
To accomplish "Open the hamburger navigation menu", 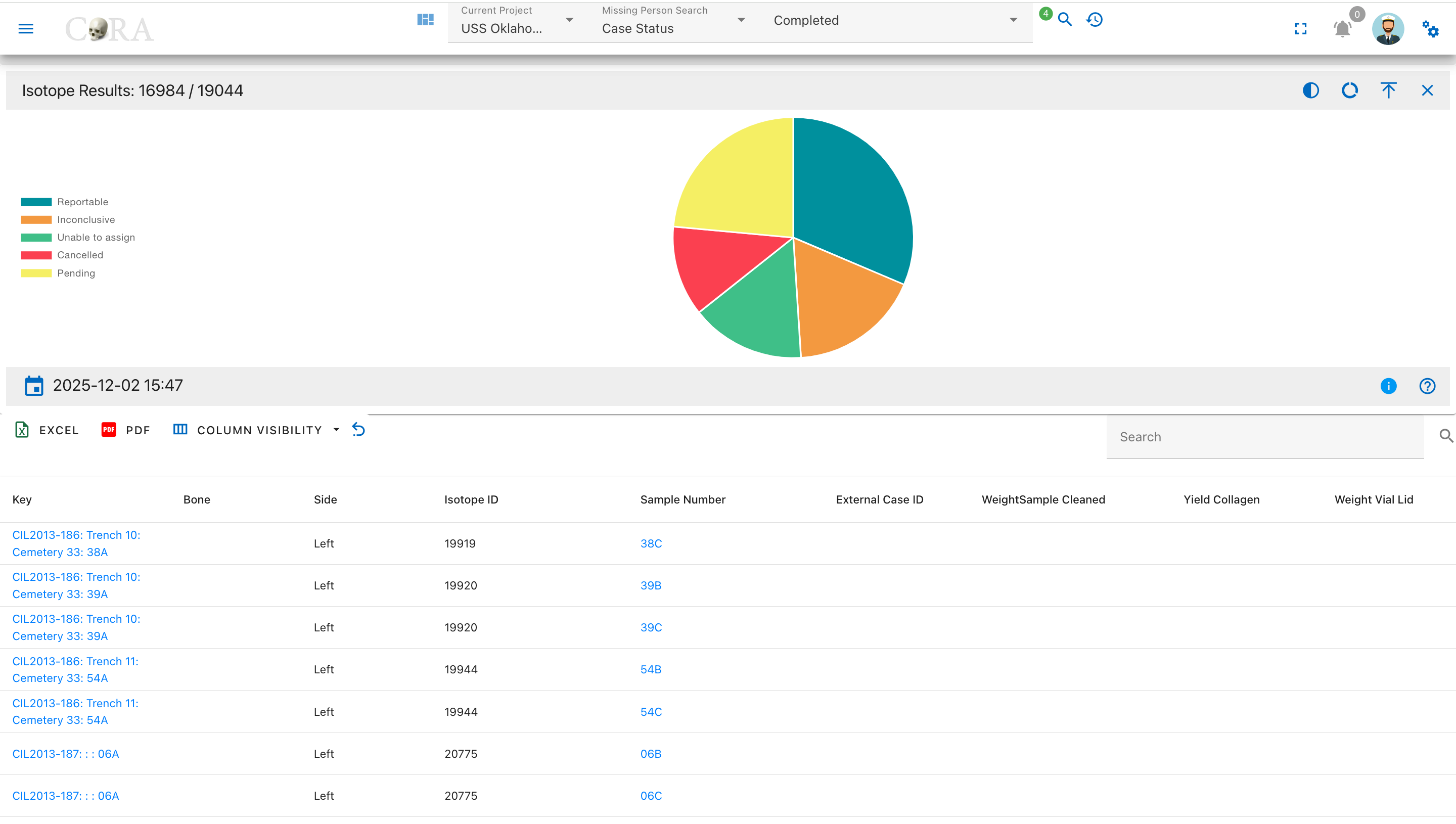I will 26,28.
